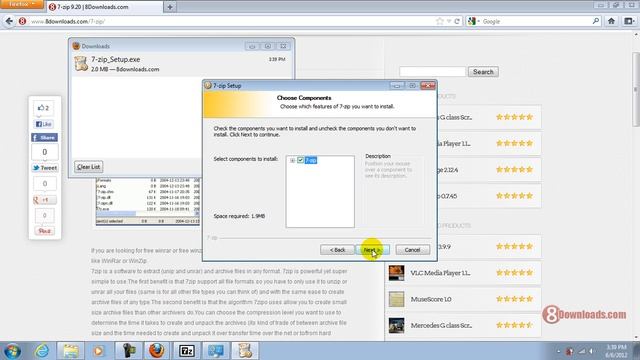
Task: Click the site search input field
Action: click(432, 72)
